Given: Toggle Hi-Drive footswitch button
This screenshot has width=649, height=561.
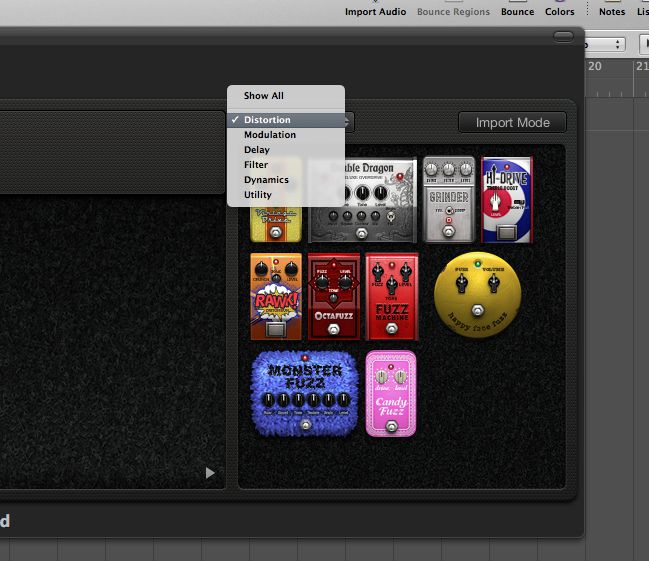Looking at the screenshot, I should [x=507, y=232].
